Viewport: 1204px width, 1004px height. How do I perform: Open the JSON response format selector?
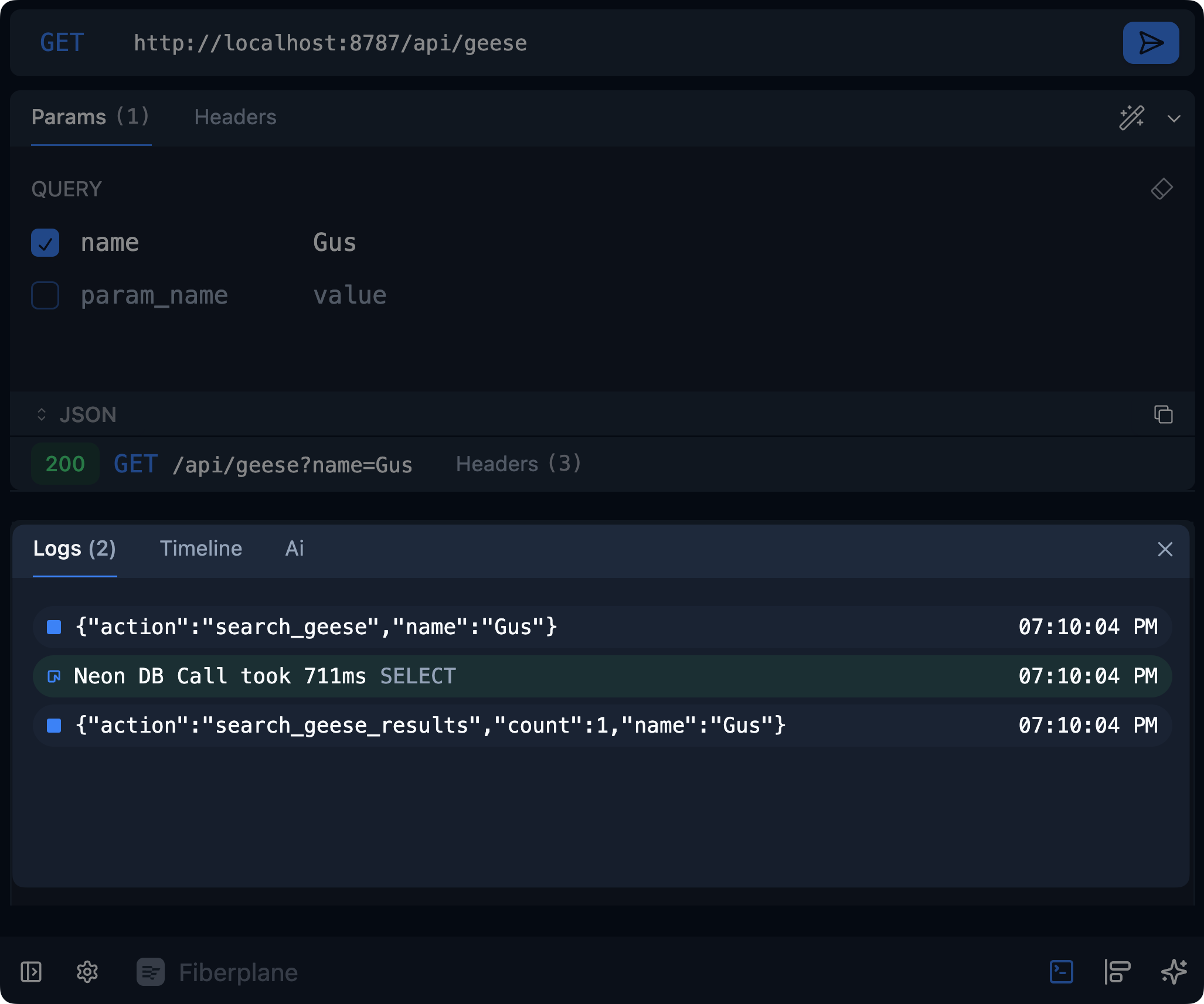pos(76,414)
